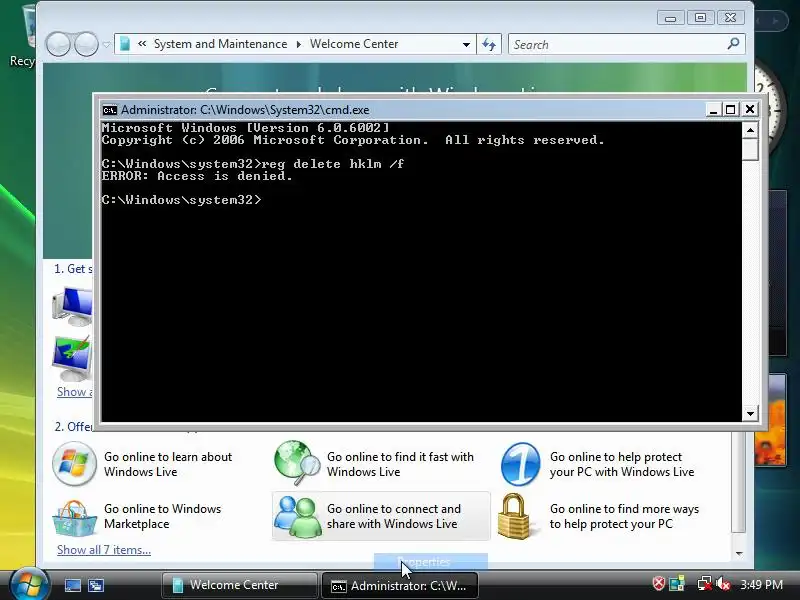Maximize the Welcome Center window
800x600 pixels.
(x=700, y=18)
